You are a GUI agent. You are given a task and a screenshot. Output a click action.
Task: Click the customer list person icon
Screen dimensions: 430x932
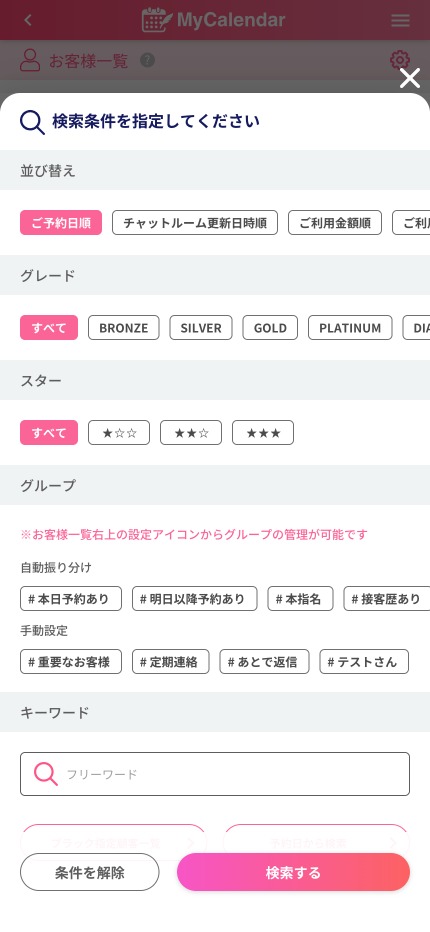[x=30, y=61]
